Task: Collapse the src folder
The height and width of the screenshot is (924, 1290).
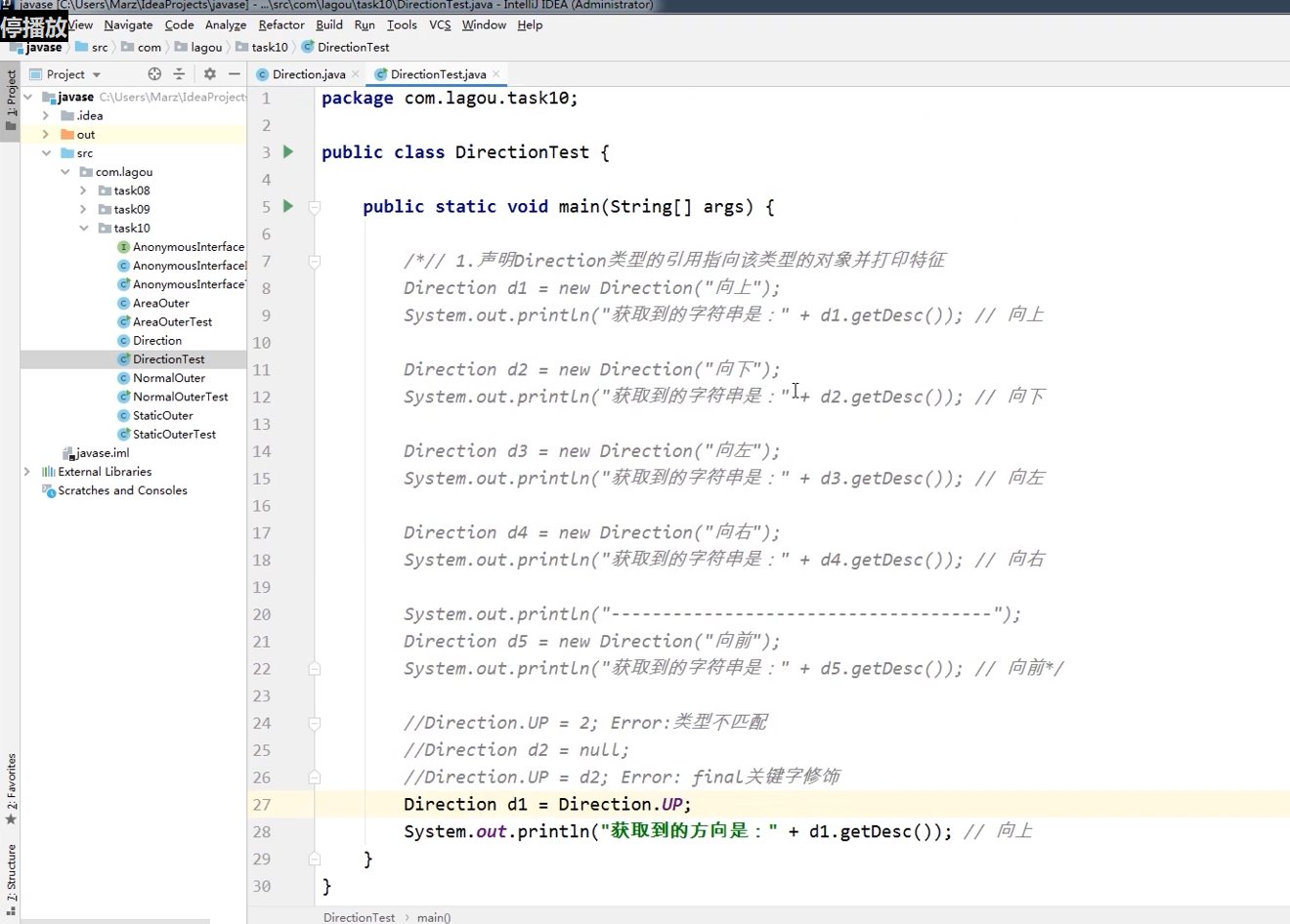Action: 46,153
